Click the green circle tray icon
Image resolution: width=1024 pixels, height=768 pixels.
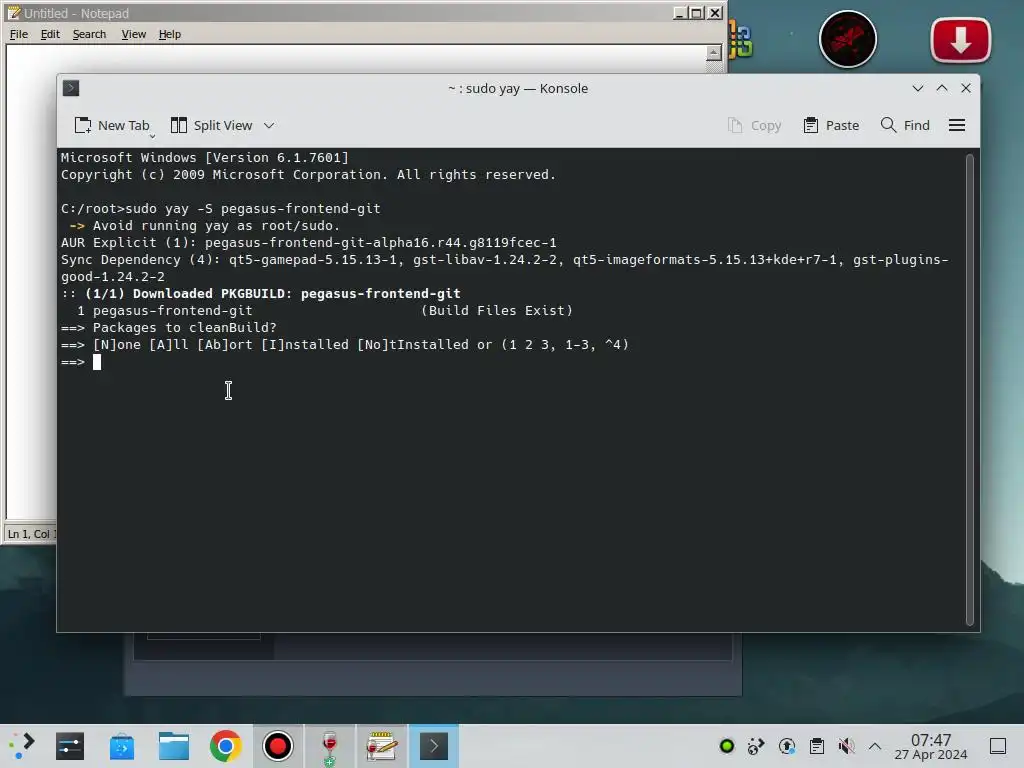click(x=727, y=746)
